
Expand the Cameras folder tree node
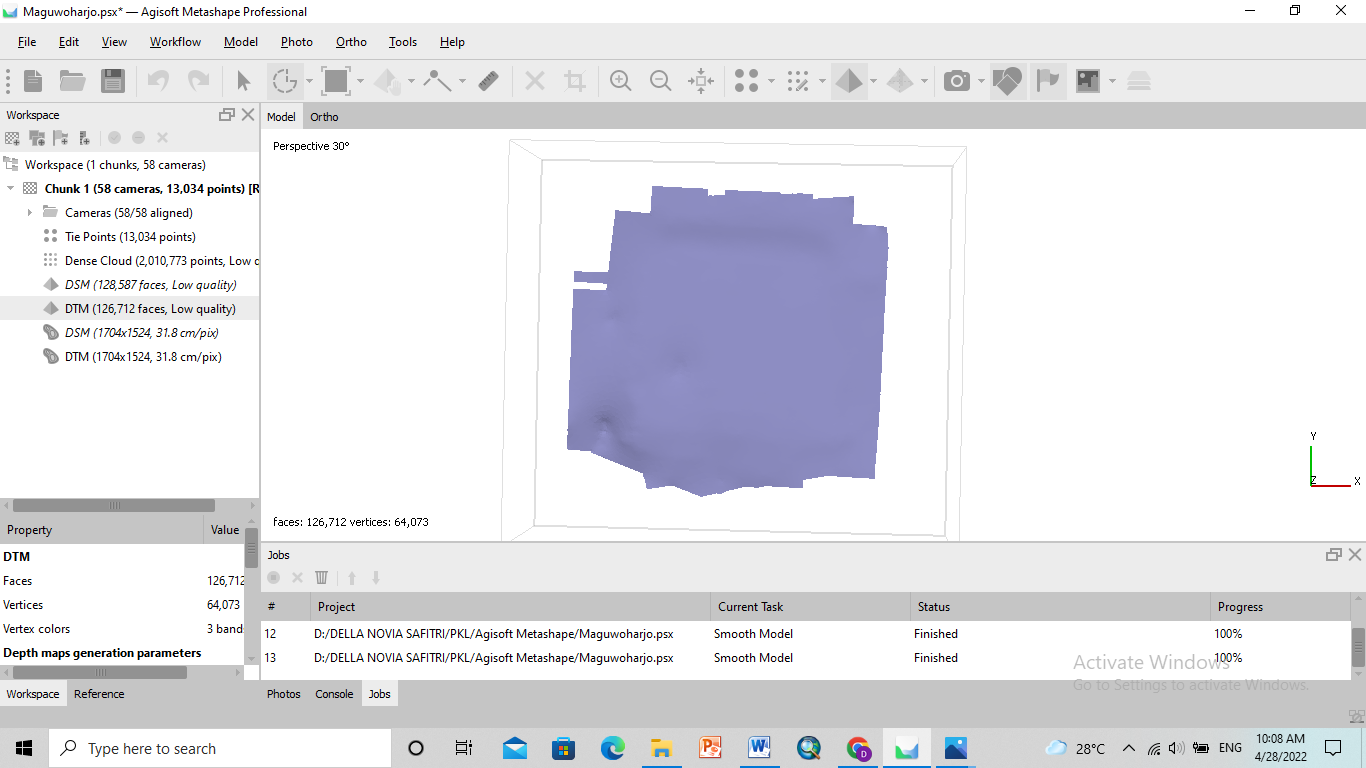click(30, 212)
